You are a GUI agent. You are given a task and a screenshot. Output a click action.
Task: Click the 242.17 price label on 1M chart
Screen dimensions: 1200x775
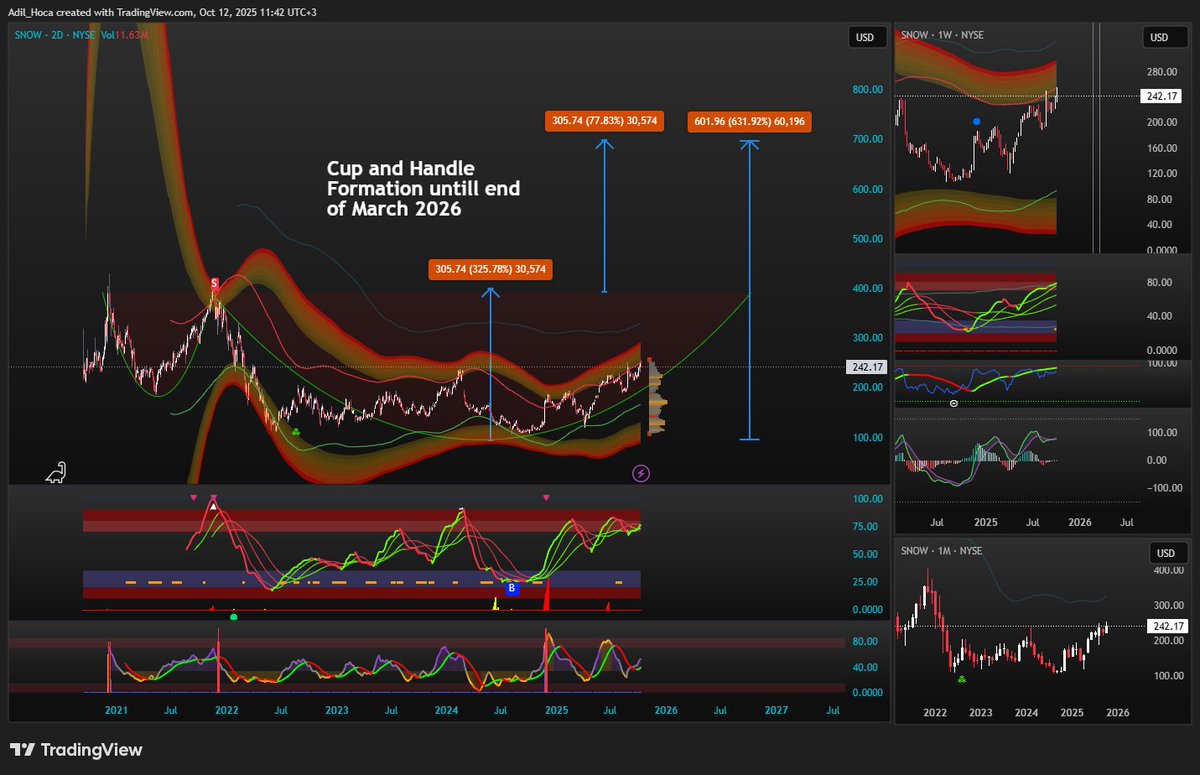(x=1167, y=626)
